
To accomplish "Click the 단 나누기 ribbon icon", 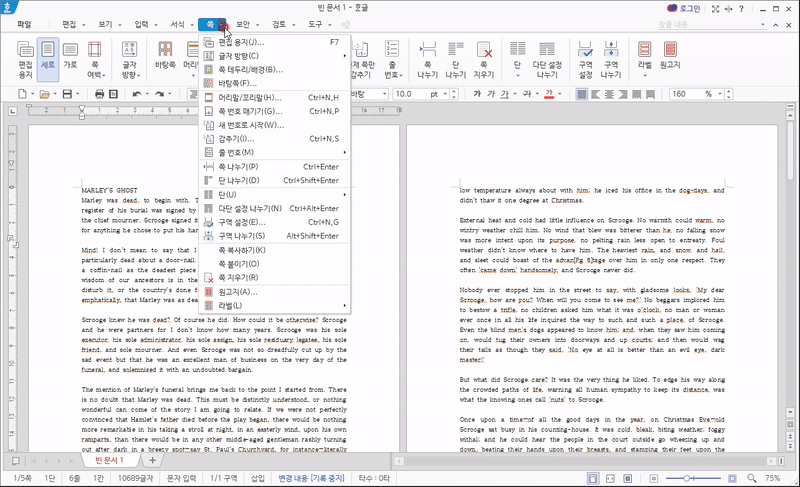I will point(456,60).
